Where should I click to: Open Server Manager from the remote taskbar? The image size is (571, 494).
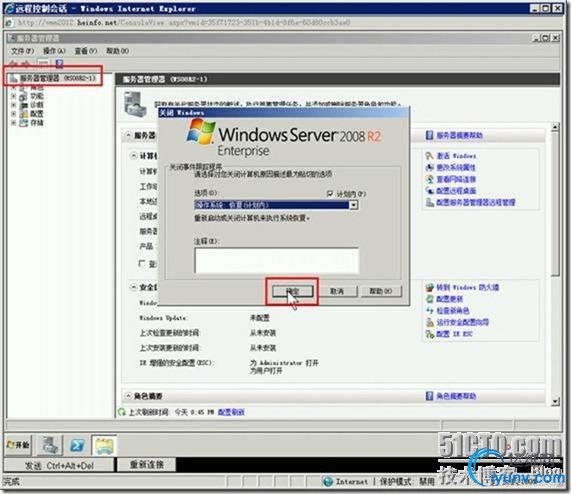(x=50, y=446)
